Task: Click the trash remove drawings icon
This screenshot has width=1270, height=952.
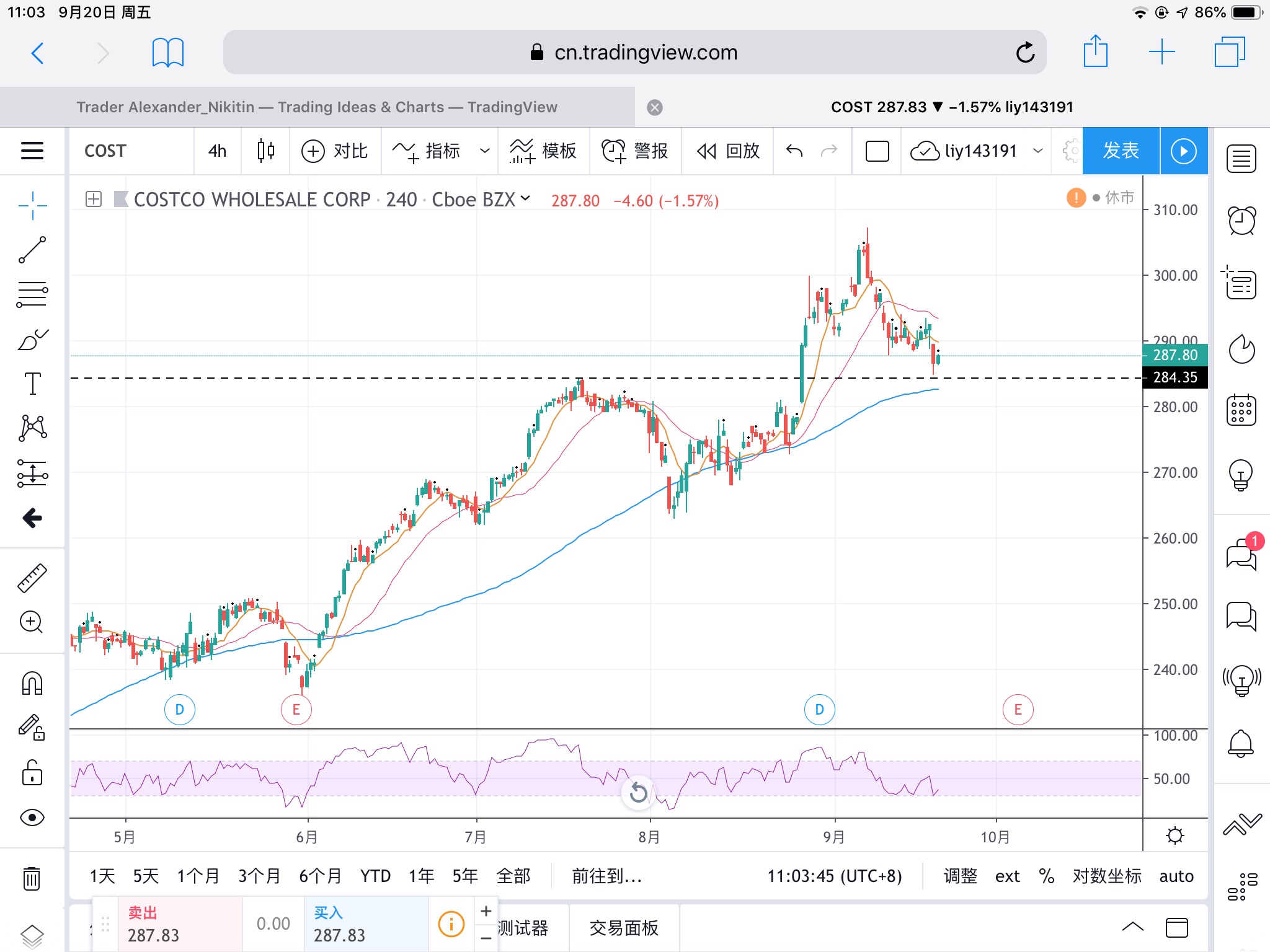Action: coord(32,878)
